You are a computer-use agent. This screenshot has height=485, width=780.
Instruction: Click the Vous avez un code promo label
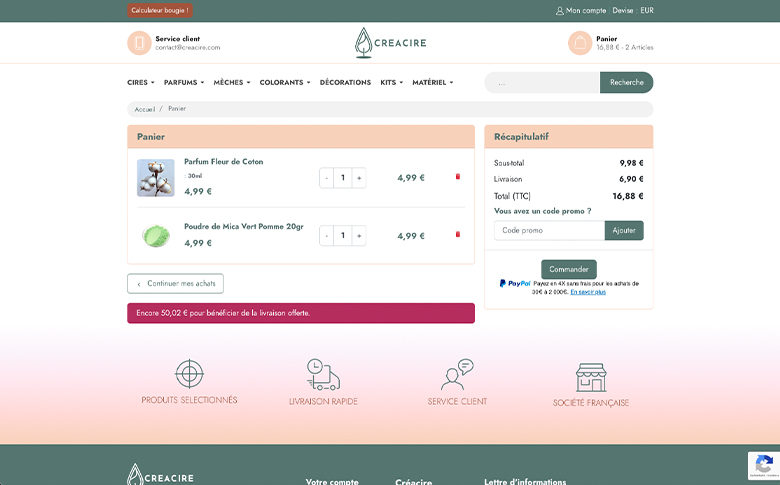click(543, 211)
